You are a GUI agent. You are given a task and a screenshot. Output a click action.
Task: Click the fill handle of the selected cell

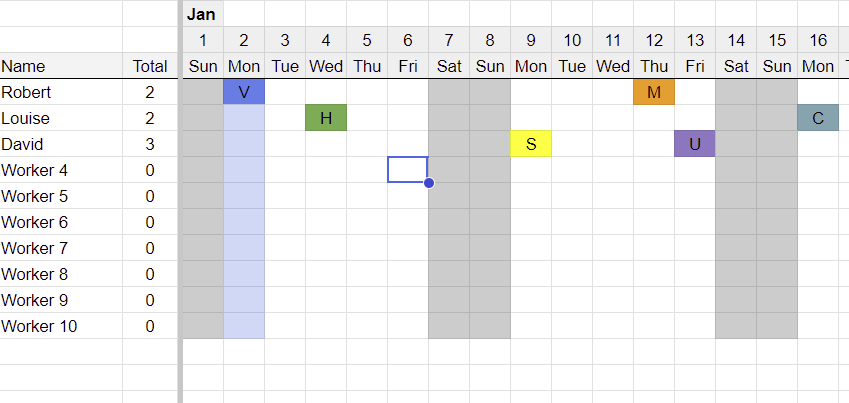429,183
